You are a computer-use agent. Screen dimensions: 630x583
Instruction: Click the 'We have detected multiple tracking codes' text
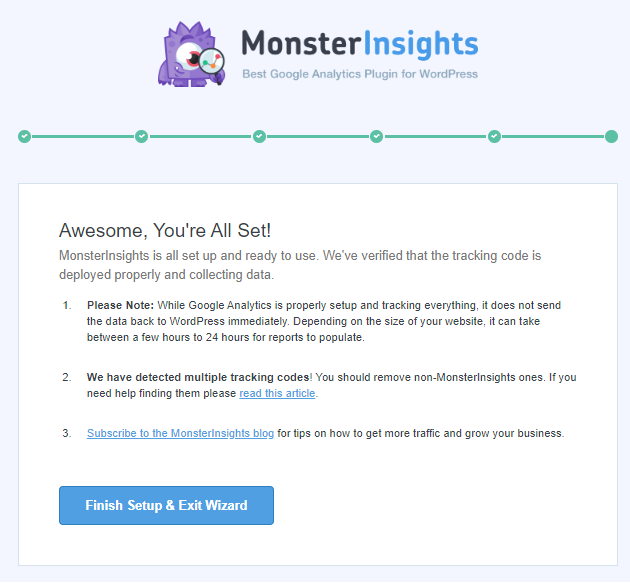[x=198, y=377]
